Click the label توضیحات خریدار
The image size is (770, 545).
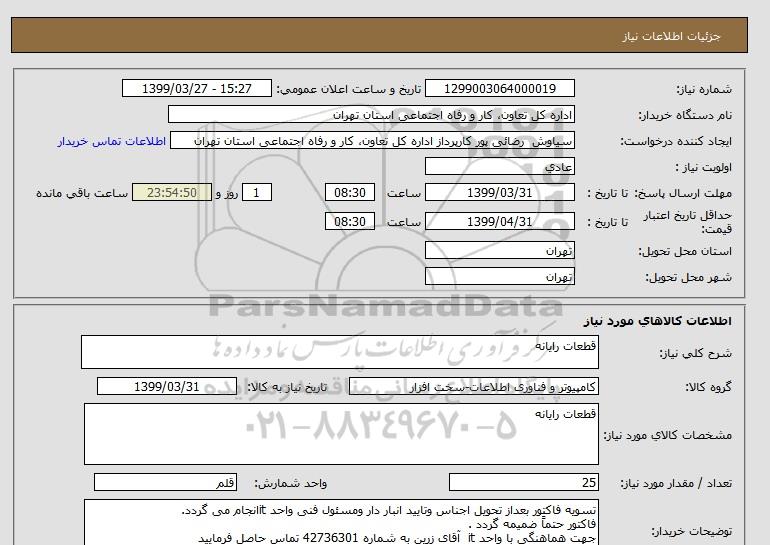691,531
